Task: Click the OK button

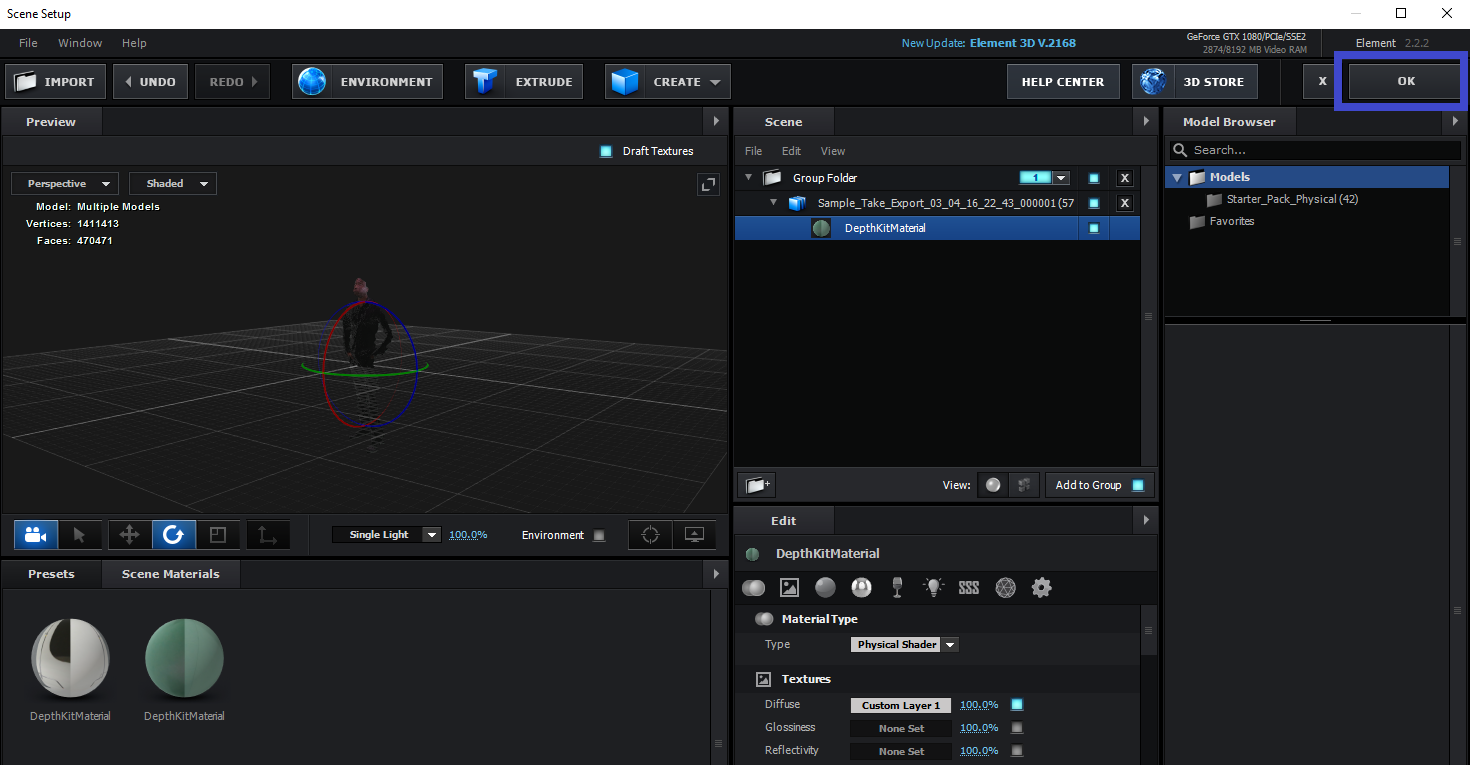Action: pyautogui.click(x=1405, y=82)
